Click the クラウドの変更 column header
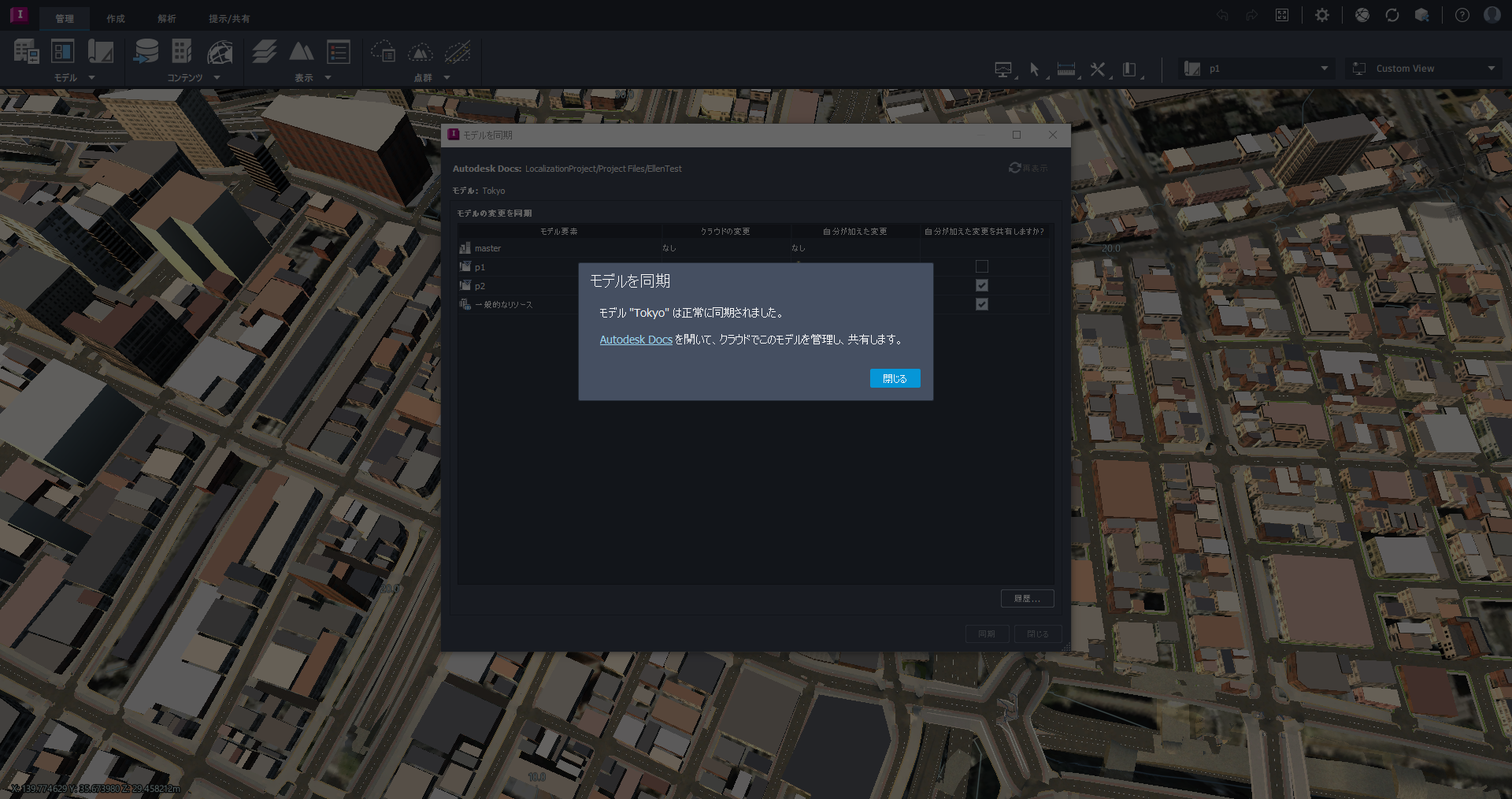The height and width of the screenshot is (799, 1512). [725, 232]
